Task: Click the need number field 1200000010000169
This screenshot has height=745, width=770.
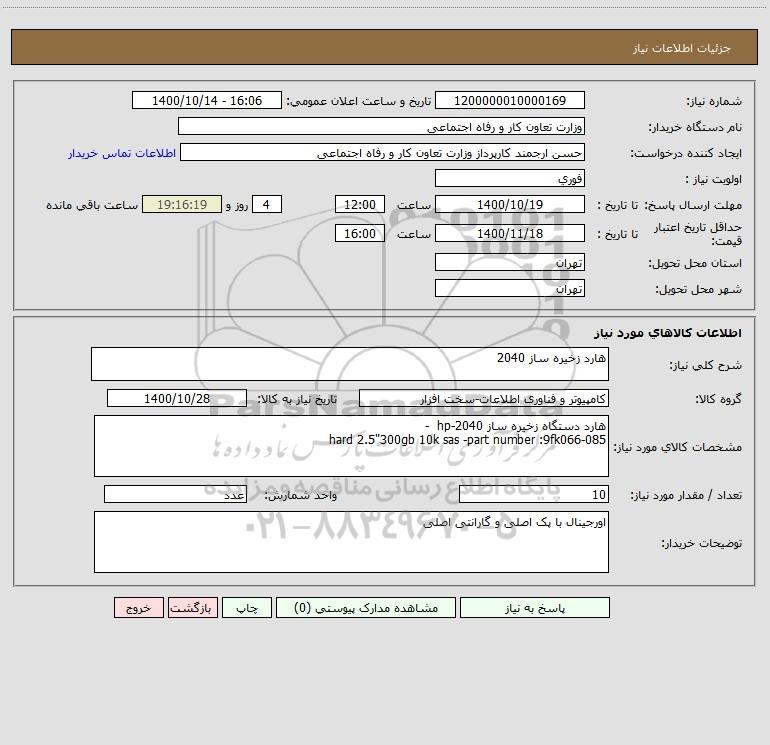Action: pyautogui.click(x=510, y=100)
